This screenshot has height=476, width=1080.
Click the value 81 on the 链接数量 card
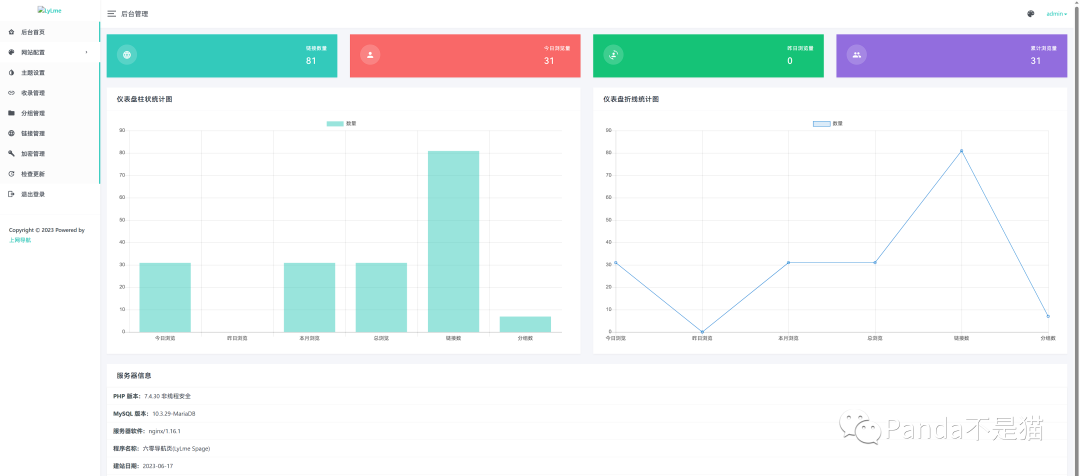(311, 61)
